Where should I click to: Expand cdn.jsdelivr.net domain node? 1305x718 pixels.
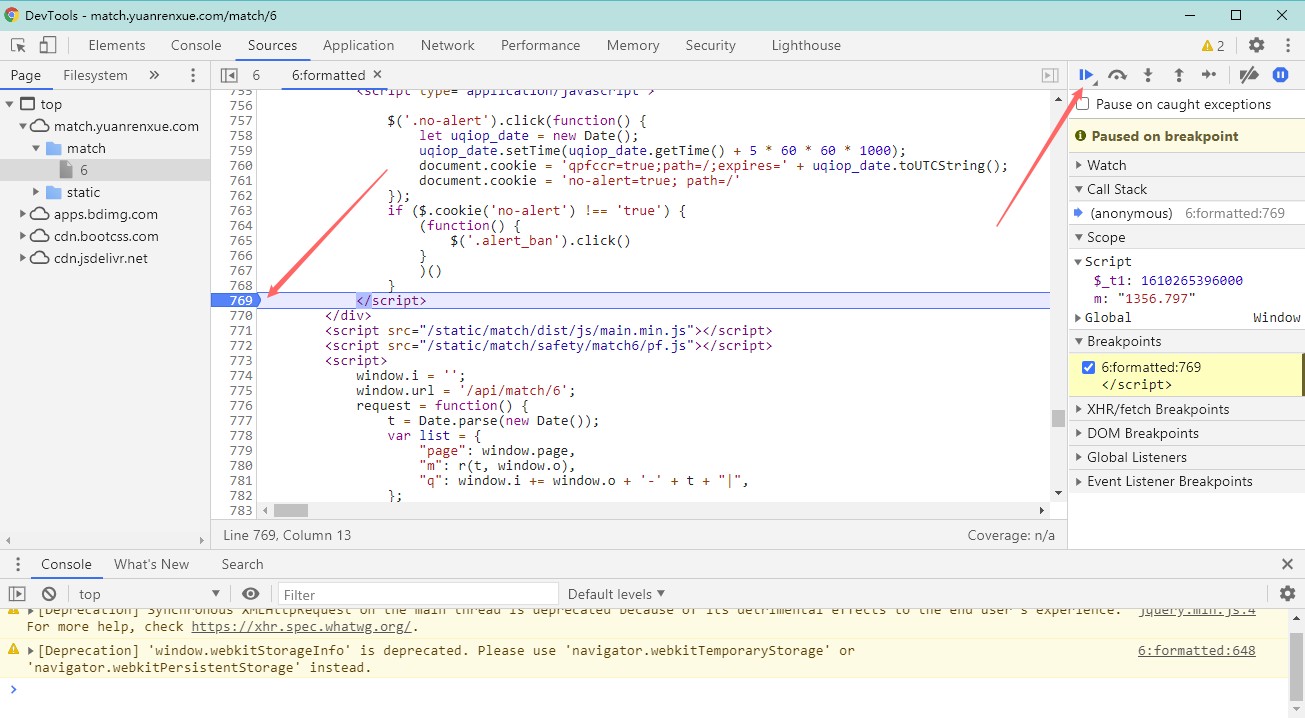click(24, 258)
